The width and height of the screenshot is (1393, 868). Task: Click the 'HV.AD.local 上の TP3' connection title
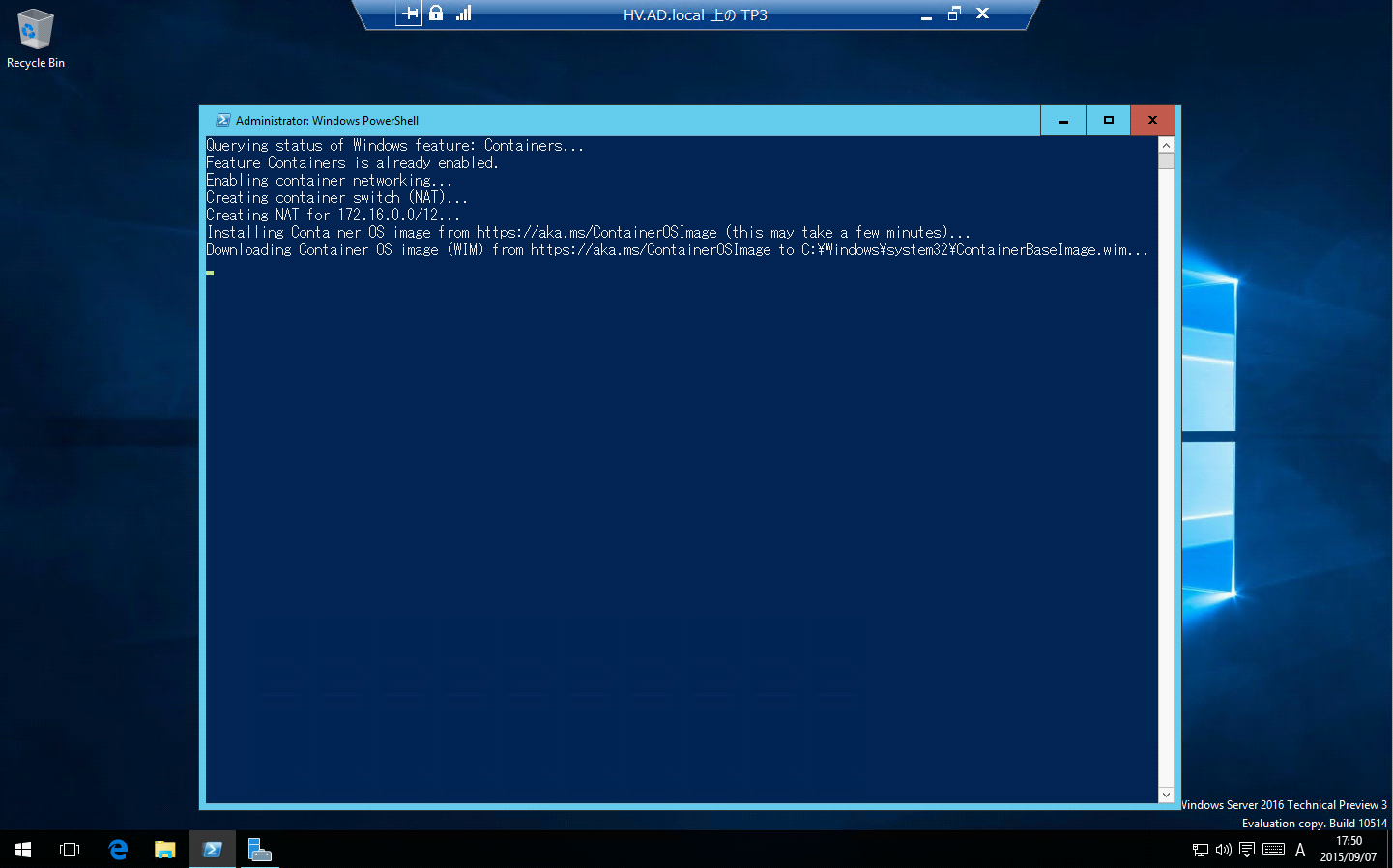695,15
